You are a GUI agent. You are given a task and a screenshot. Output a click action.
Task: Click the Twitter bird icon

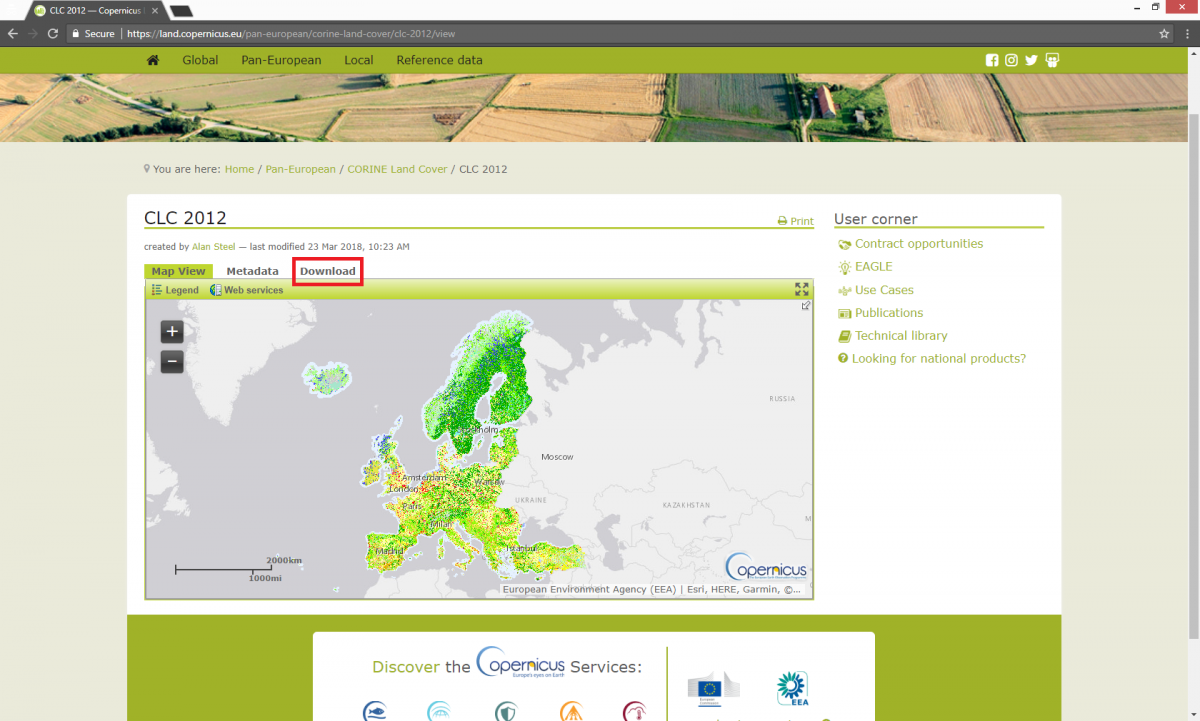tap(1031, 60)
